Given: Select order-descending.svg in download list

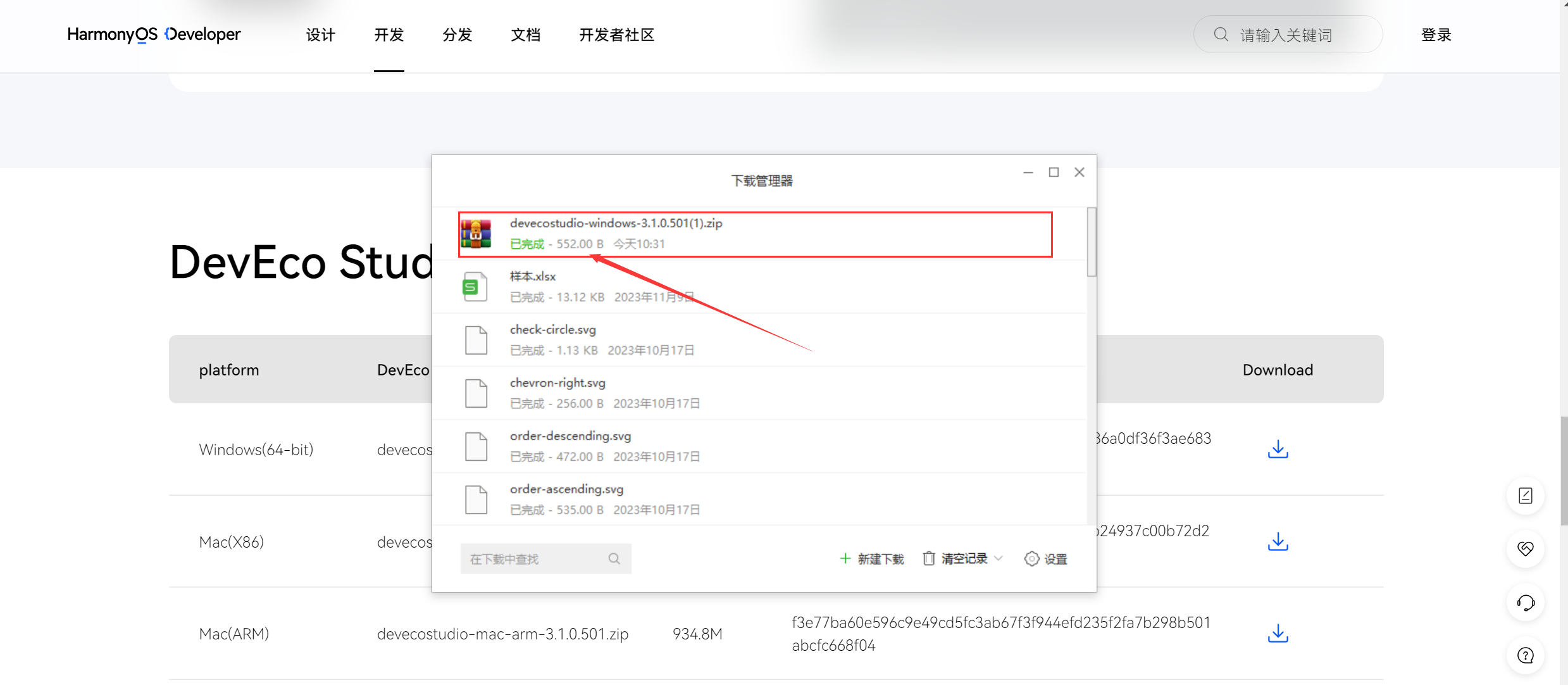Looking at the screenshot, I should (x=759, y=446).
